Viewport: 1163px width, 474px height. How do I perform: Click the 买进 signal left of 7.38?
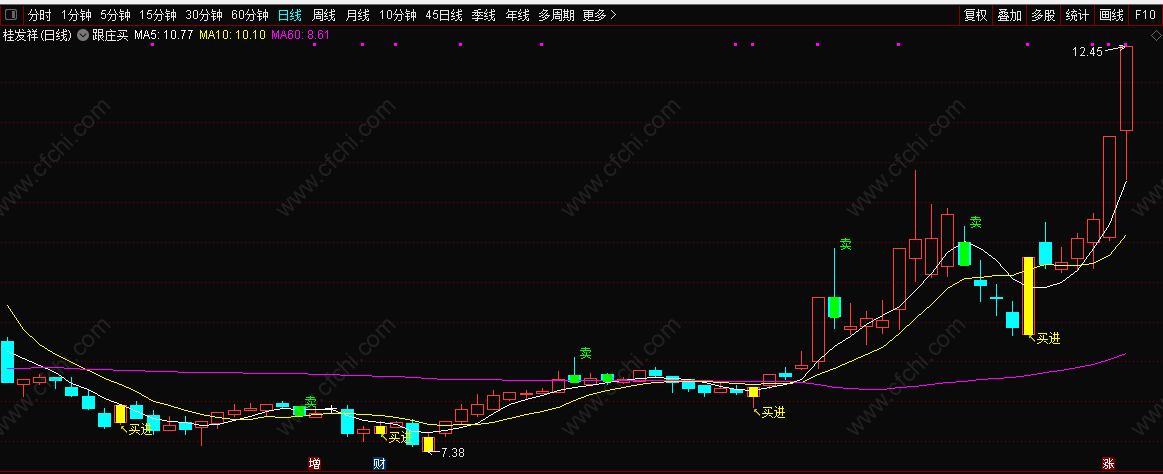click(x=400, y=437)
